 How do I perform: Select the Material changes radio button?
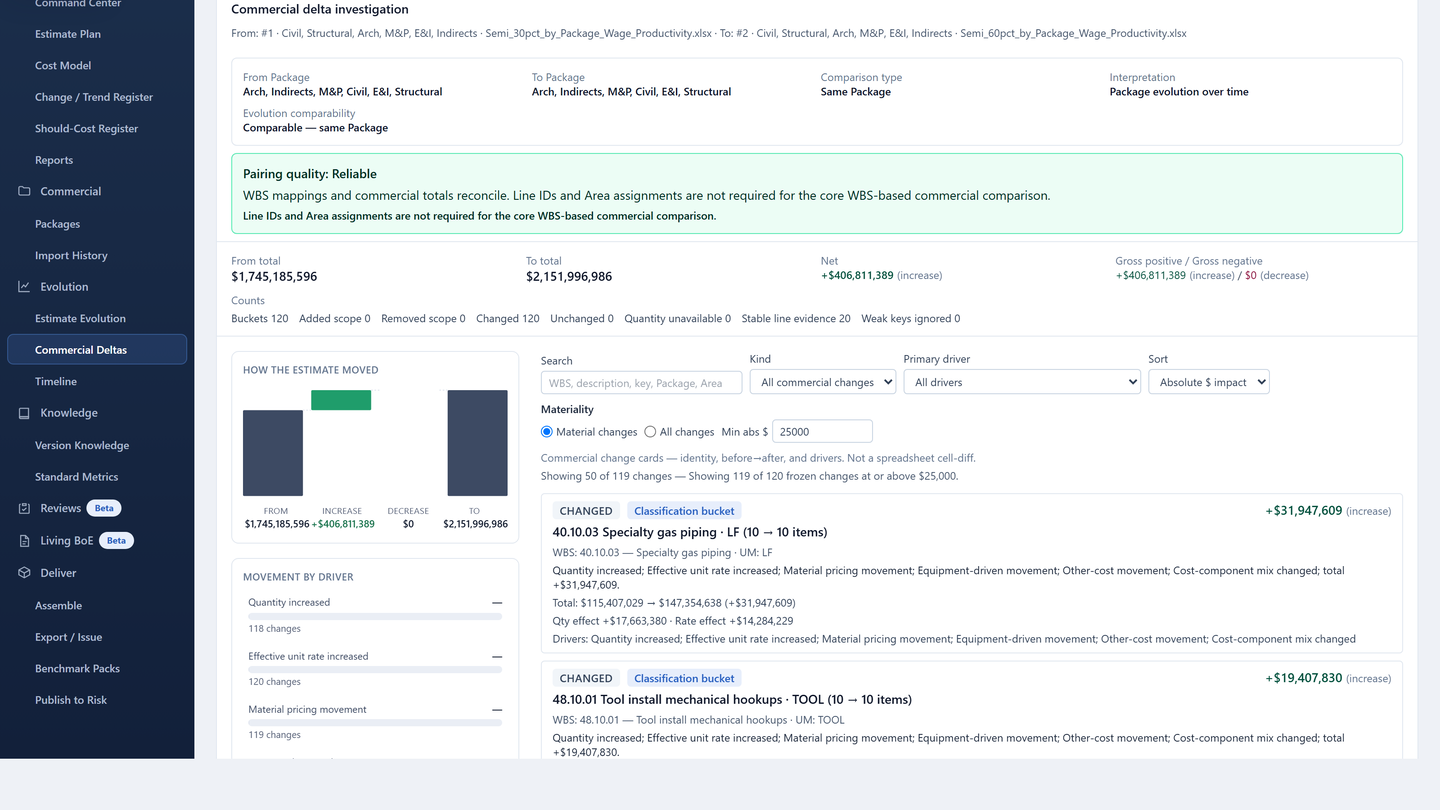coord(547,432)
